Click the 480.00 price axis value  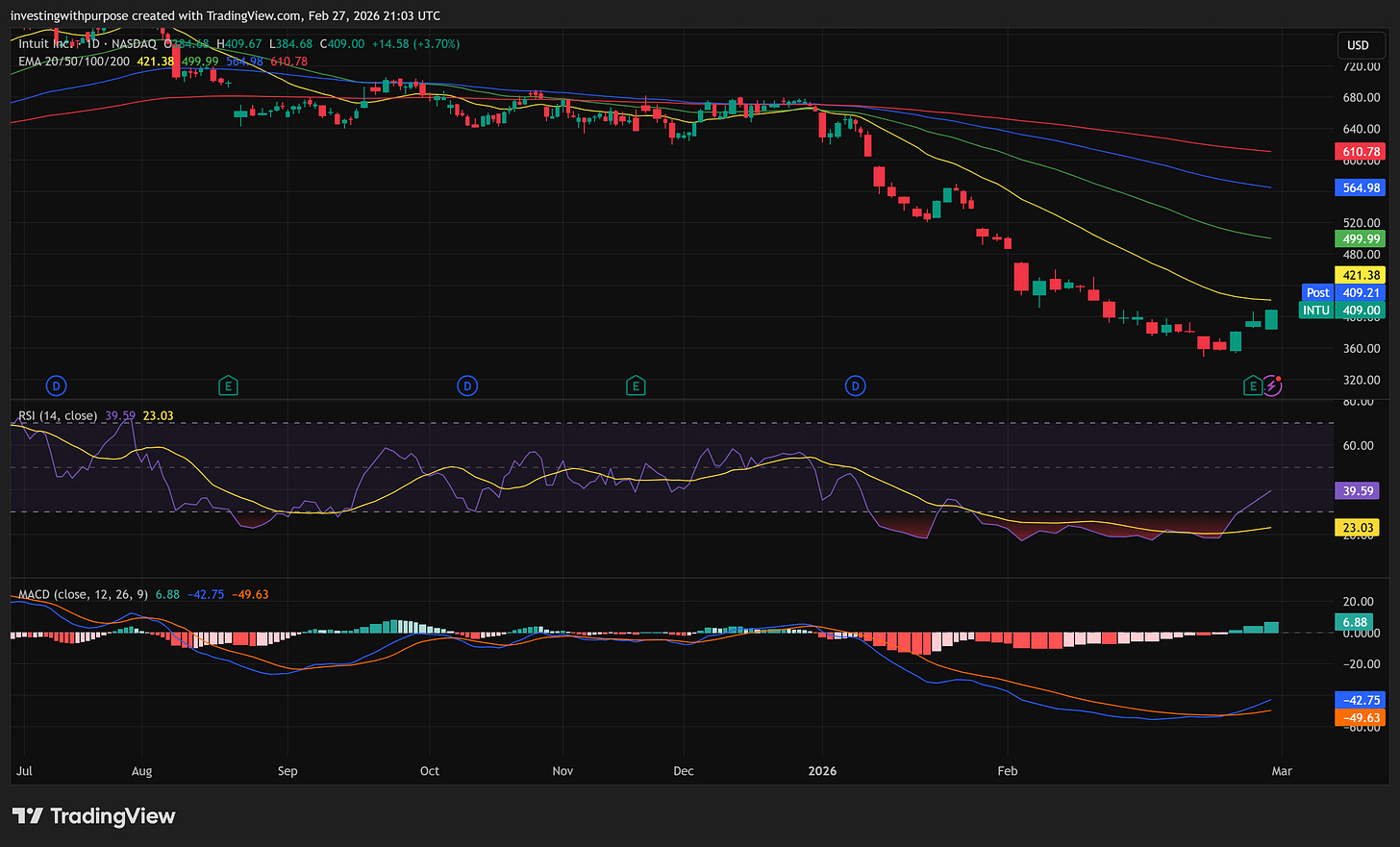coord(1361,255)
